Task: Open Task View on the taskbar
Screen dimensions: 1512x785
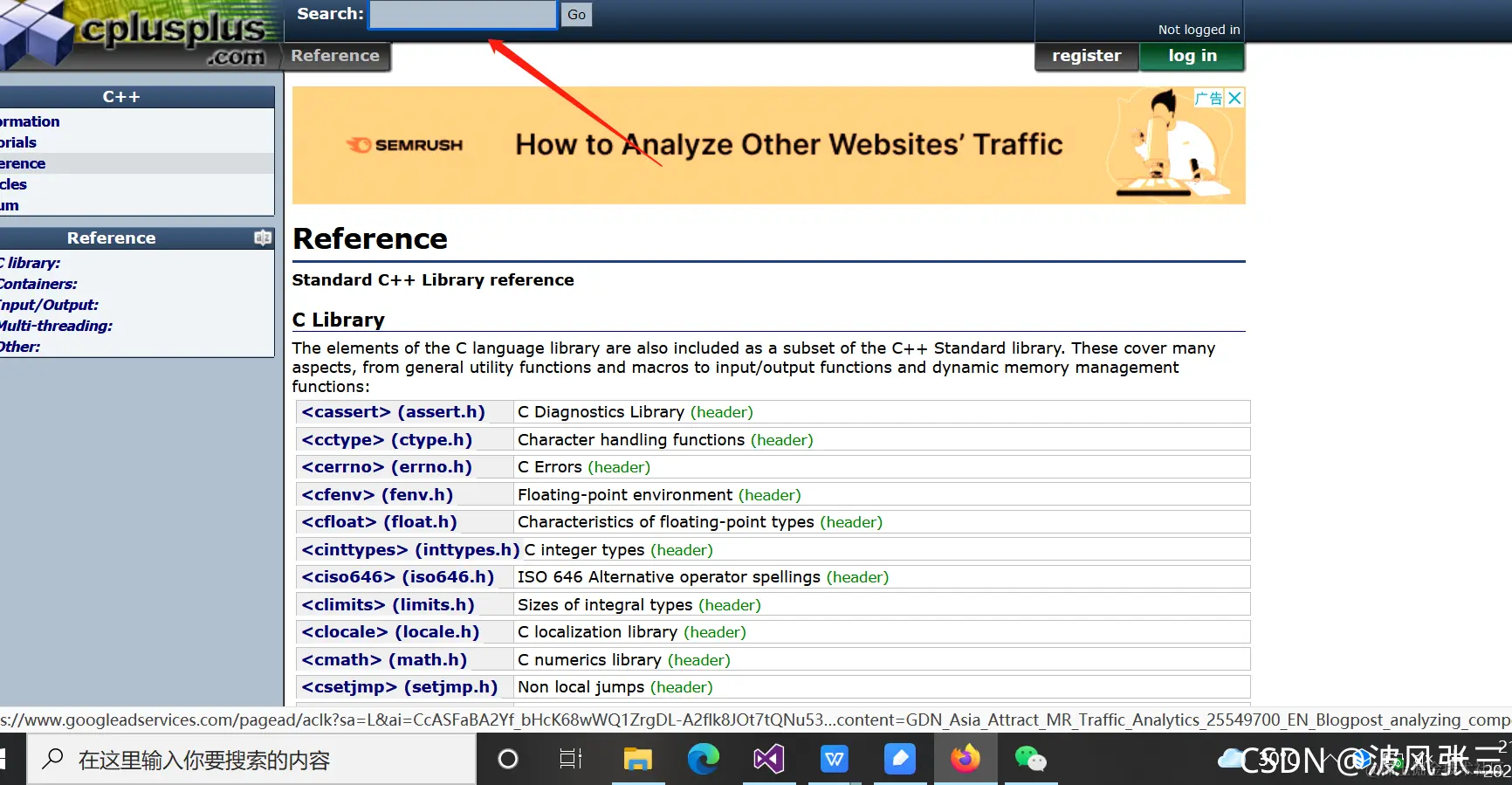Action: [x=571, y=760]
